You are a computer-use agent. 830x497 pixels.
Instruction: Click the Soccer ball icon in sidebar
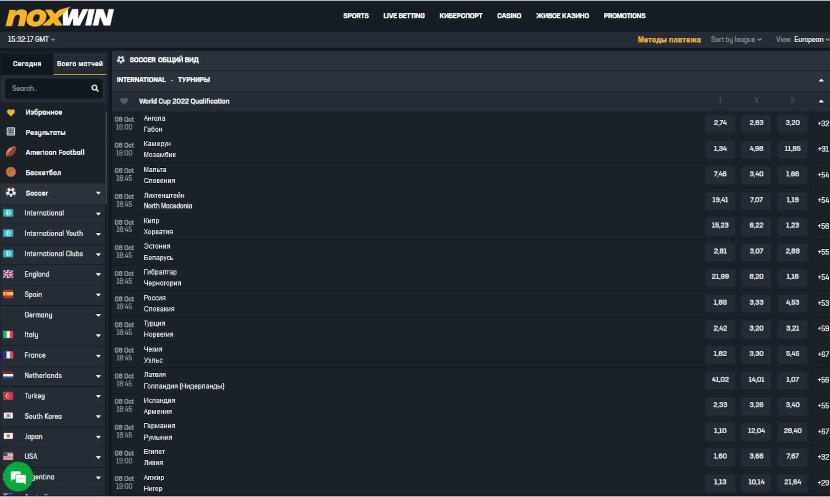11,192
